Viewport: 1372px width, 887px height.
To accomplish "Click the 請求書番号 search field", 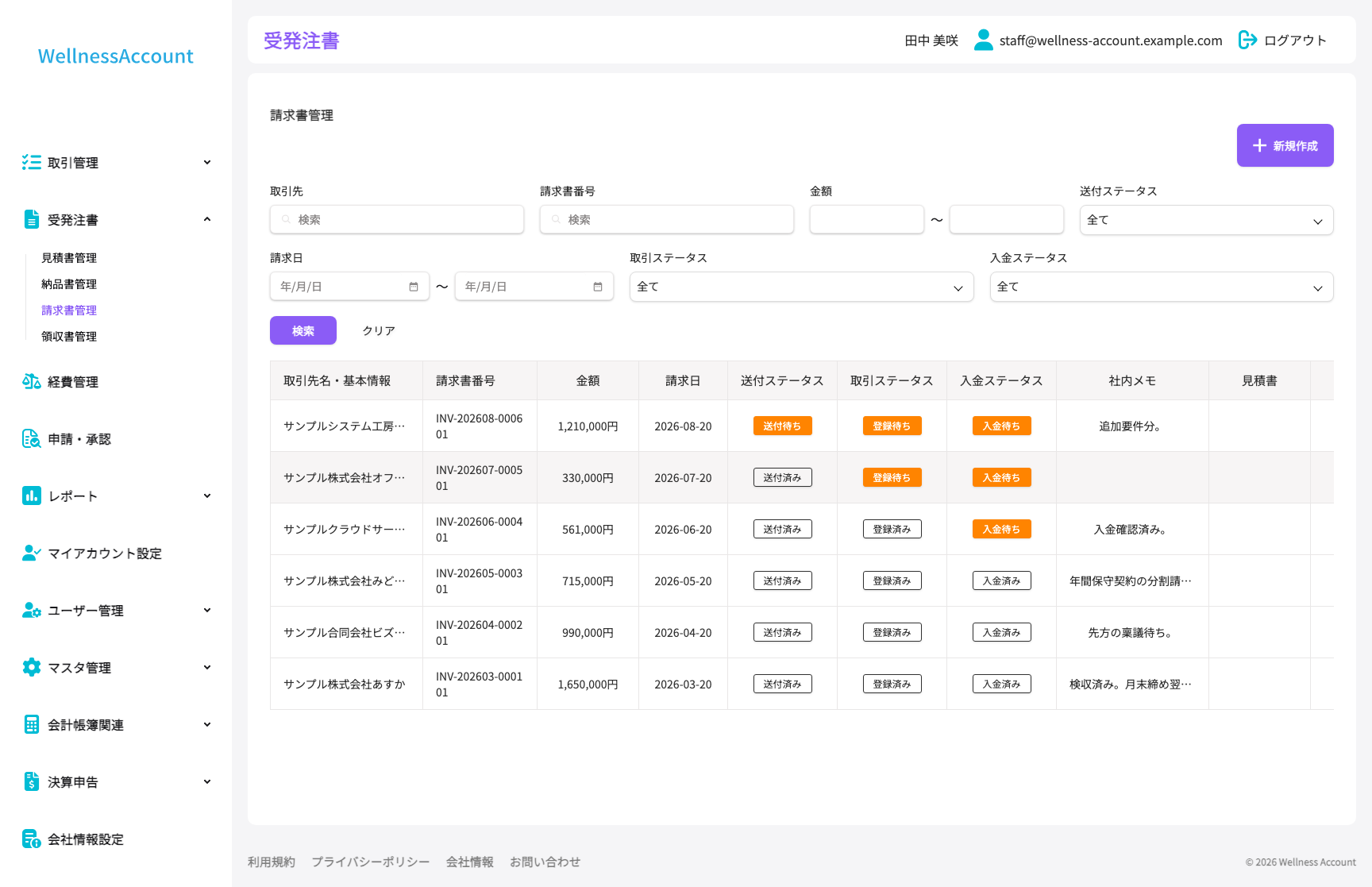I will pos(667,220).
